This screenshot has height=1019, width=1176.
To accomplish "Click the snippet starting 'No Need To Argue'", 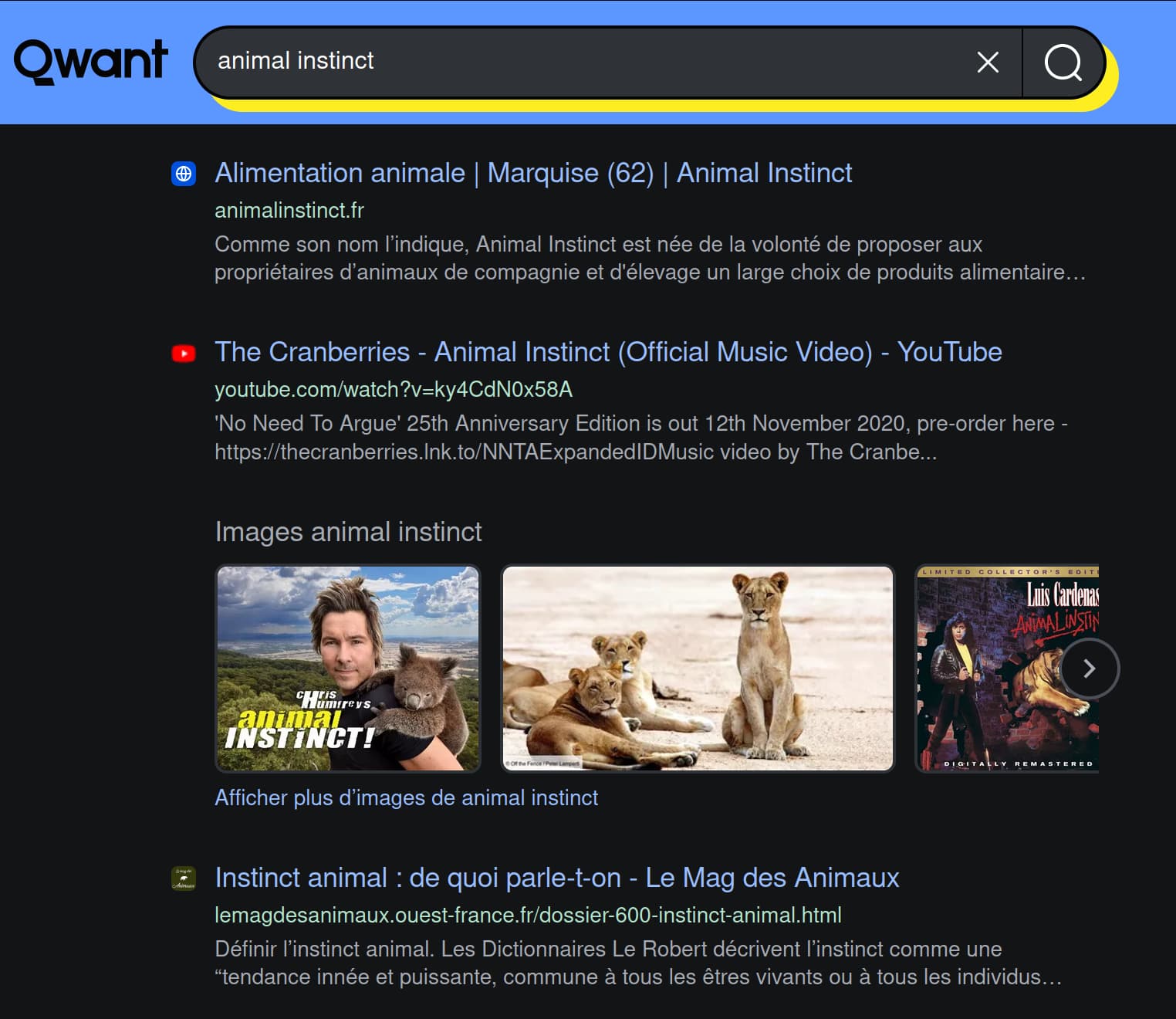I will [640, 438].
